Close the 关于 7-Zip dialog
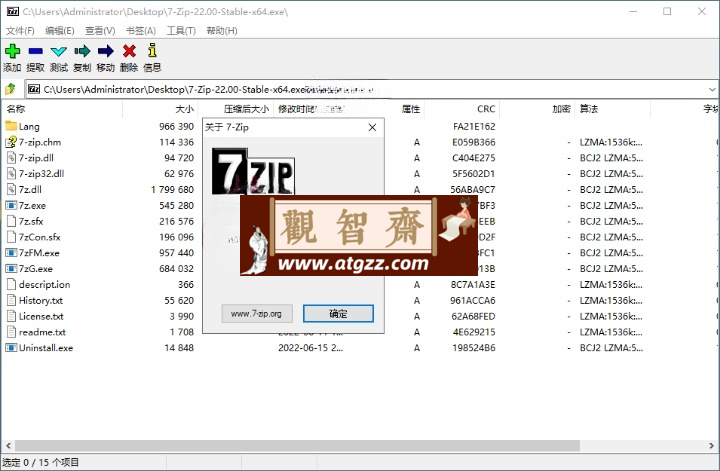This screenshot has width=720, height=471. [372, 127]
